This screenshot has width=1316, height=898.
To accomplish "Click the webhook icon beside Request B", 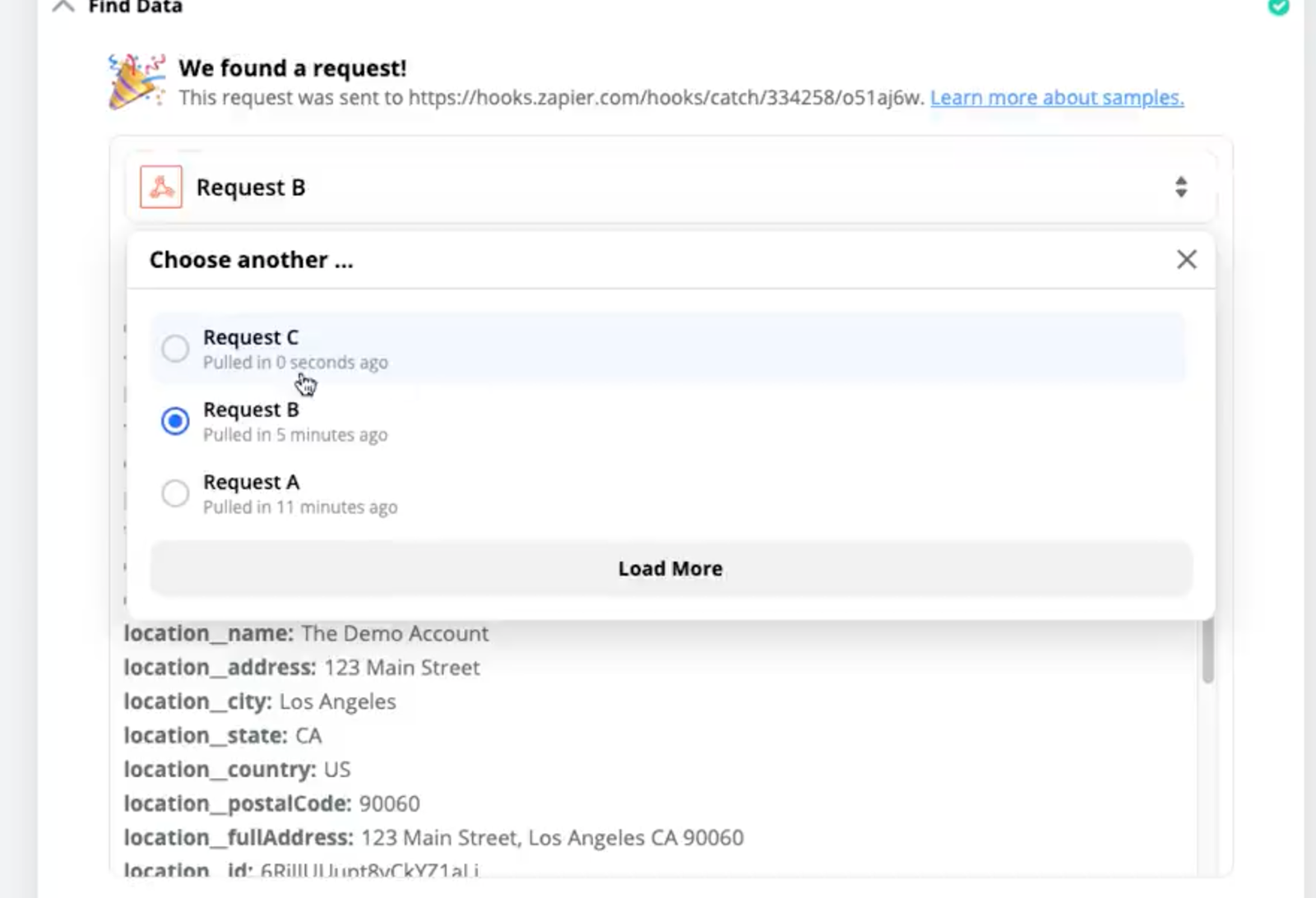I will 161,187.
